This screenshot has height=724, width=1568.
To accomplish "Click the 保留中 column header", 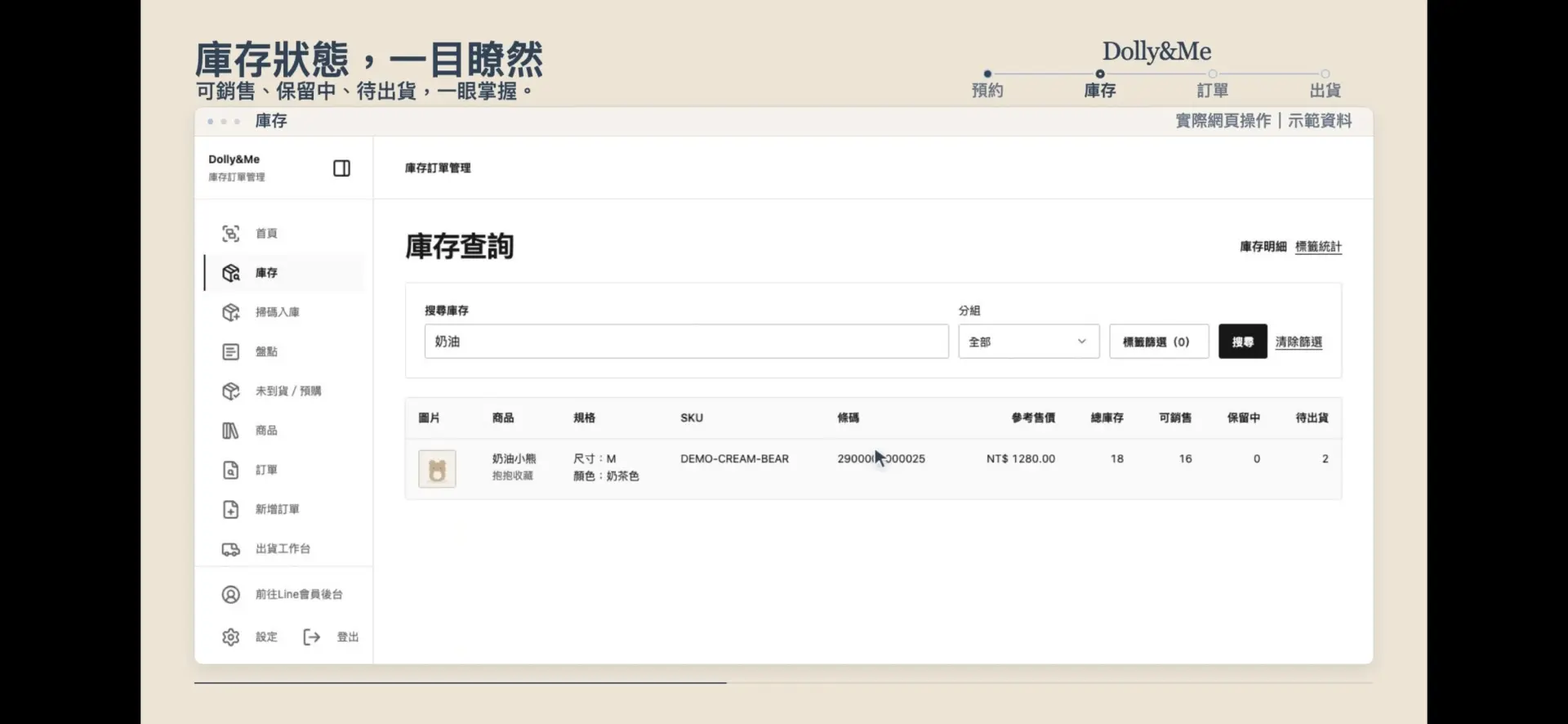I will (1244, 418).
